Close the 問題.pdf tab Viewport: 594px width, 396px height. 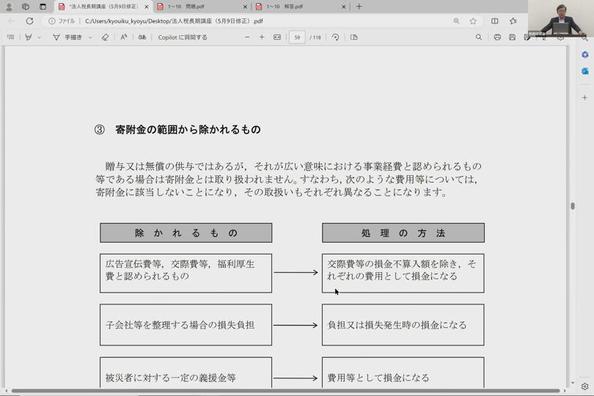pyautogui.click(x=245, y=7)
